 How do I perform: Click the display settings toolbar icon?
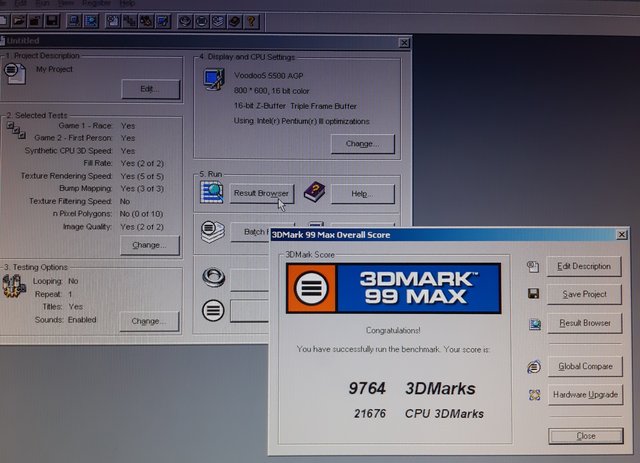click(x=163, y=21)
